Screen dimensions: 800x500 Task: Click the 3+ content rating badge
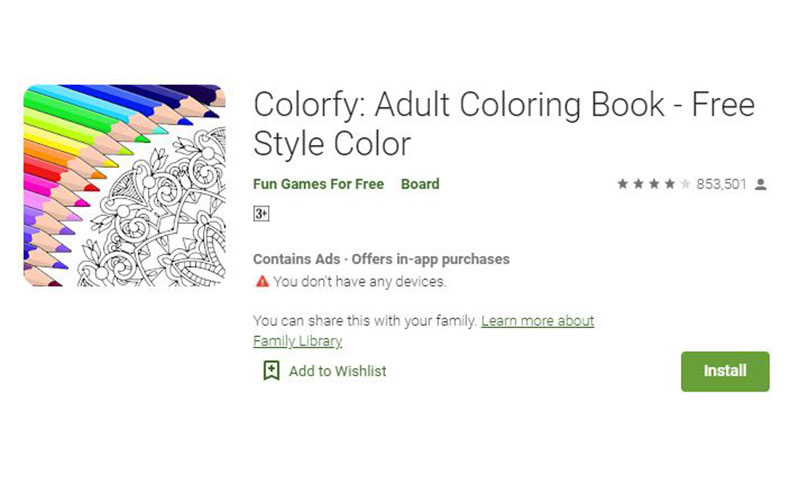click(x=261, y=213)
